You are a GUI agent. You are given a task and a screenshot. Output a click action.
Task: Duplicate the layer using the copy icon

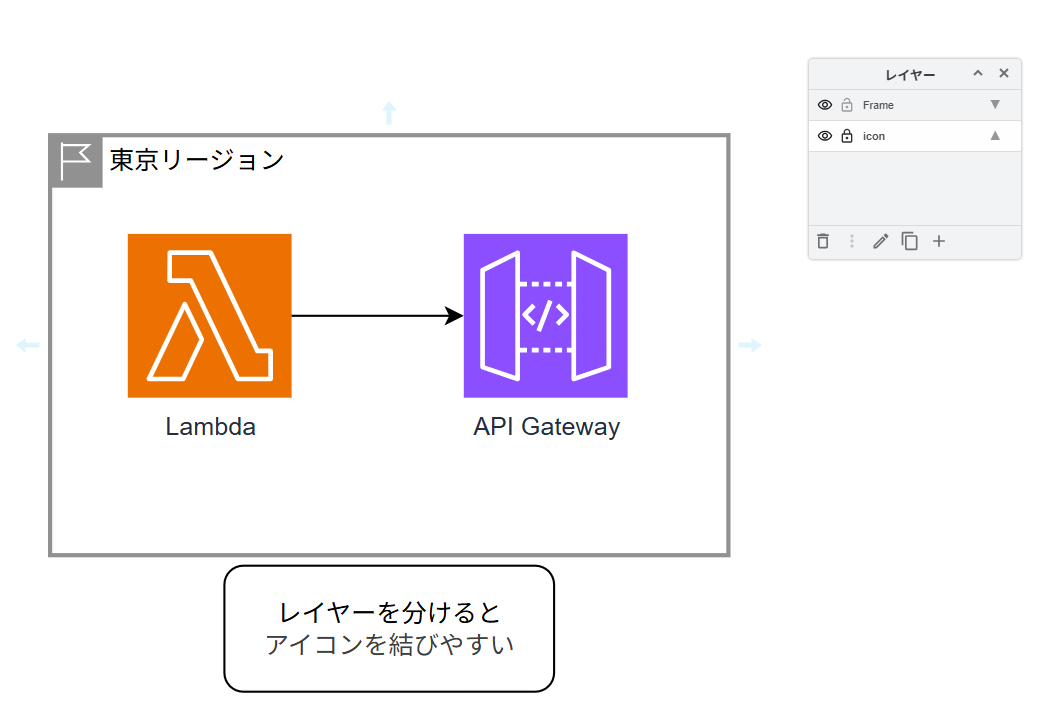[x=909, y=241]
